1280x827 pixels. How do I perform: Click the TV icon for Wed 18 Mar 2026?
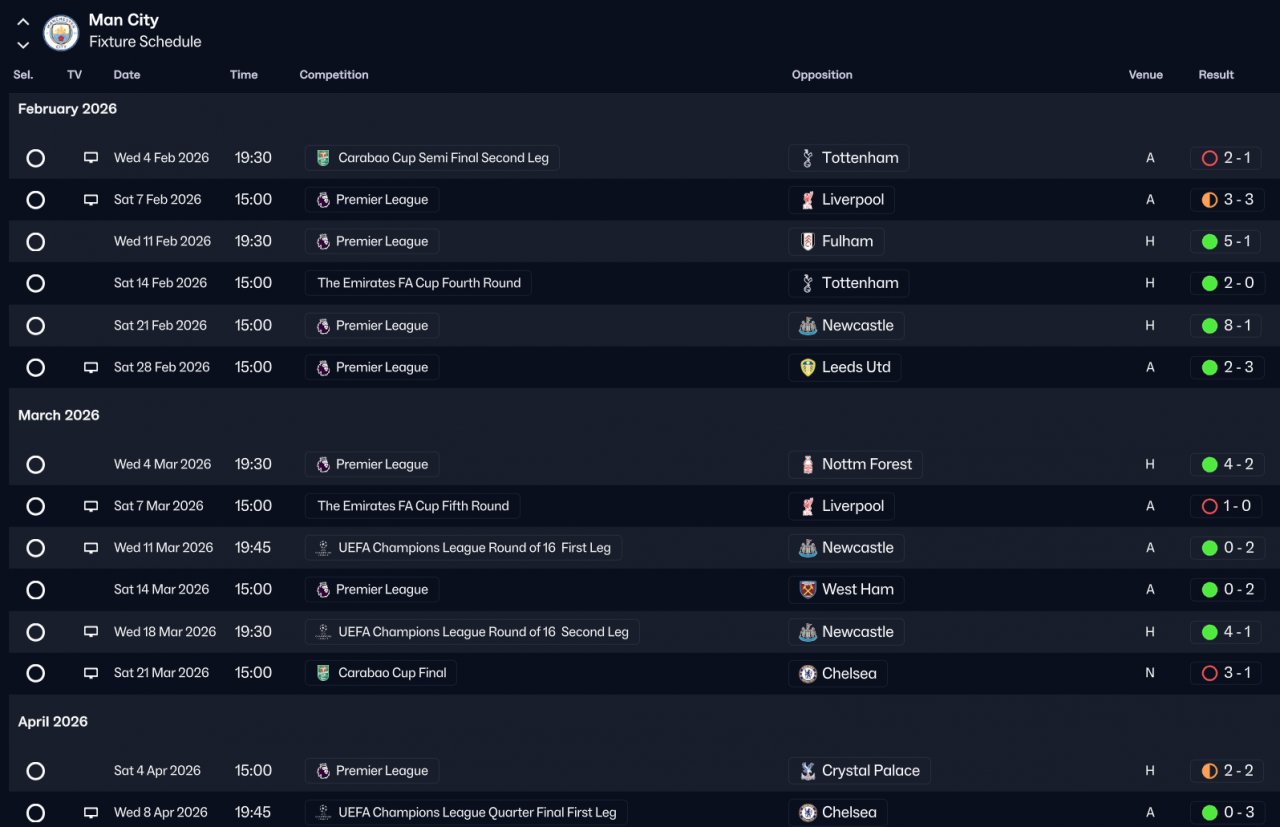(91, 632)
